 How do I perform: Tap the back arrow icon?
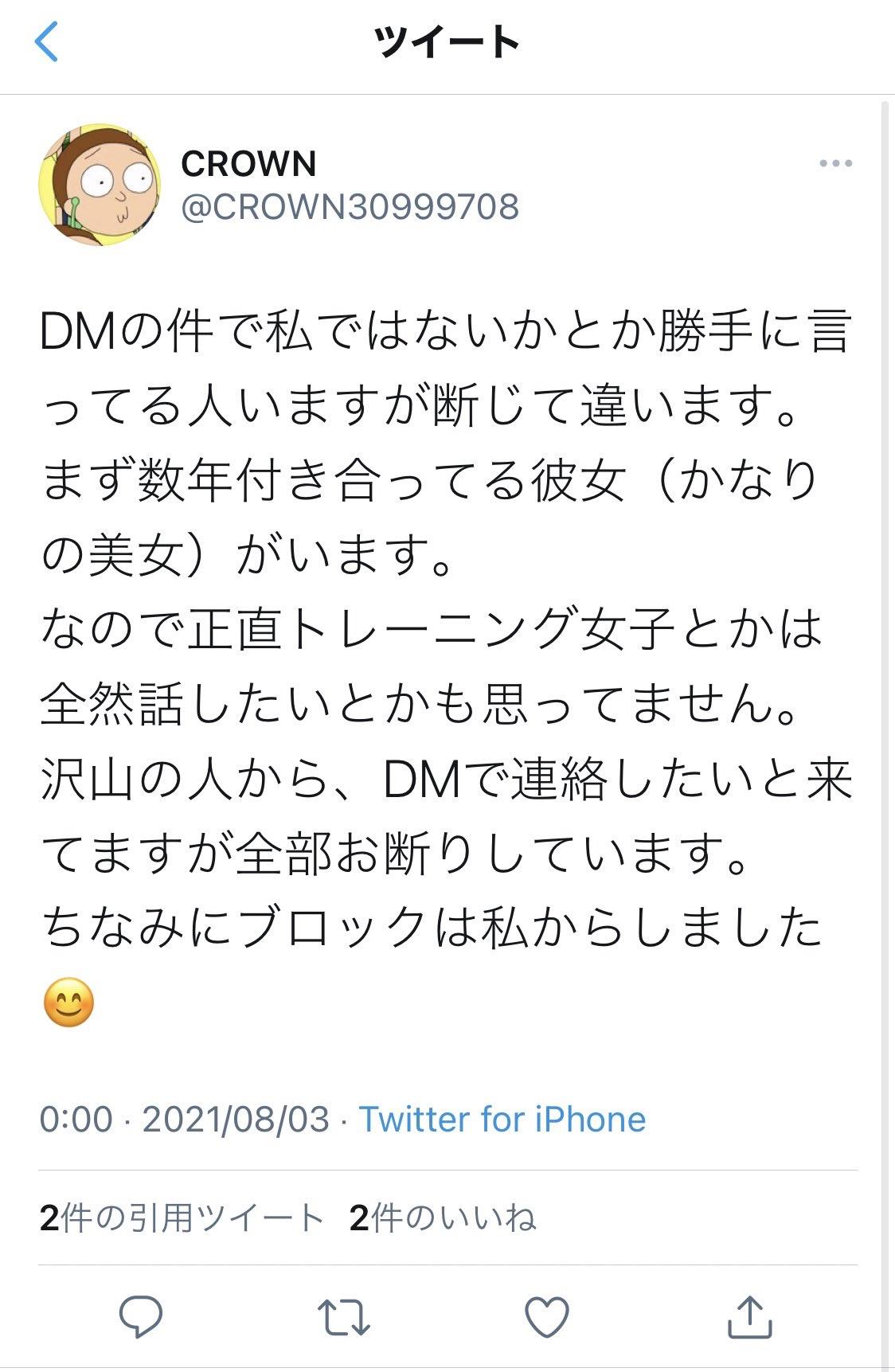click(x=47, y=41)
